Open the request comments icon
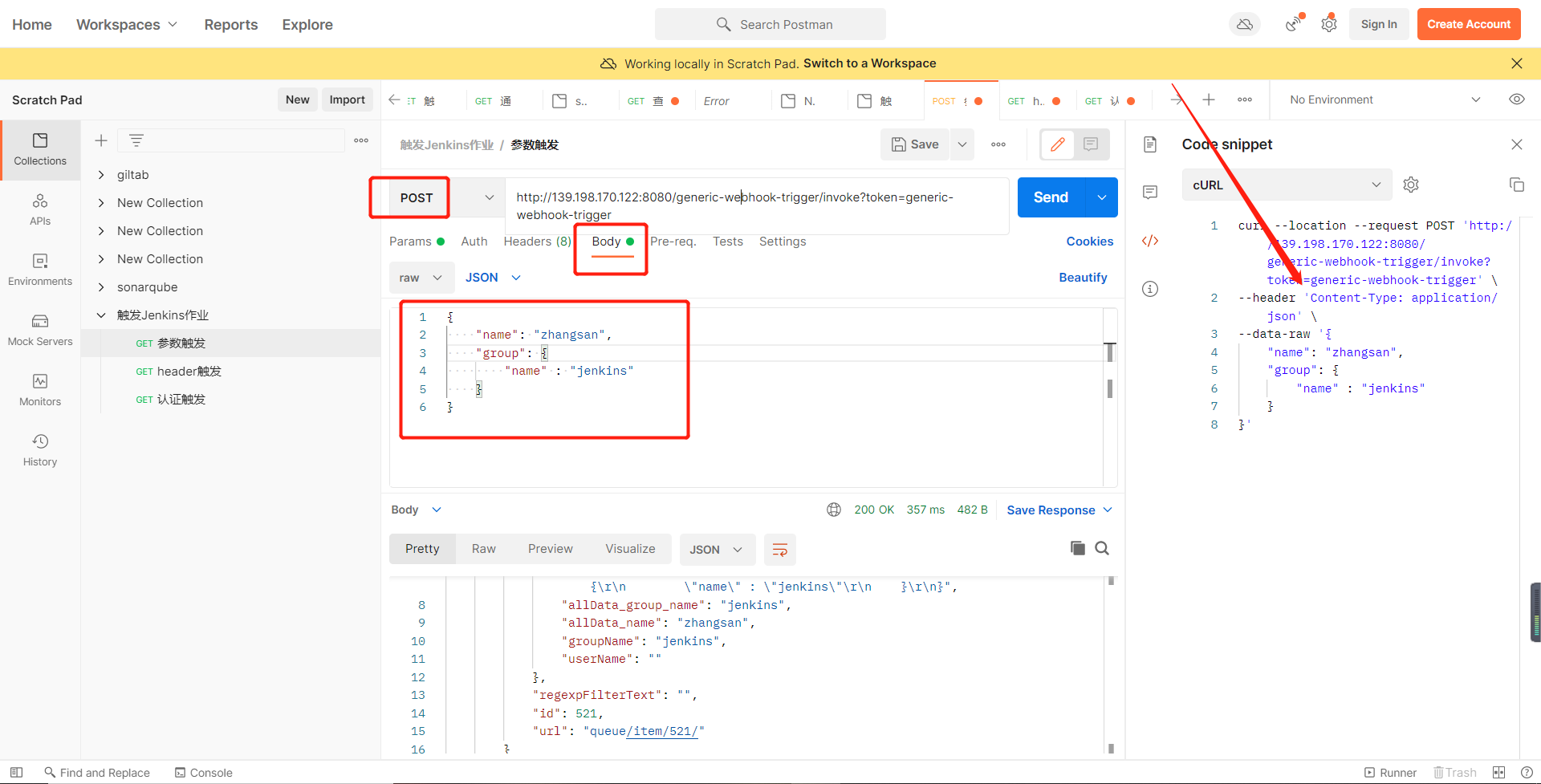1541x784 pixels. coord(1090,144)
